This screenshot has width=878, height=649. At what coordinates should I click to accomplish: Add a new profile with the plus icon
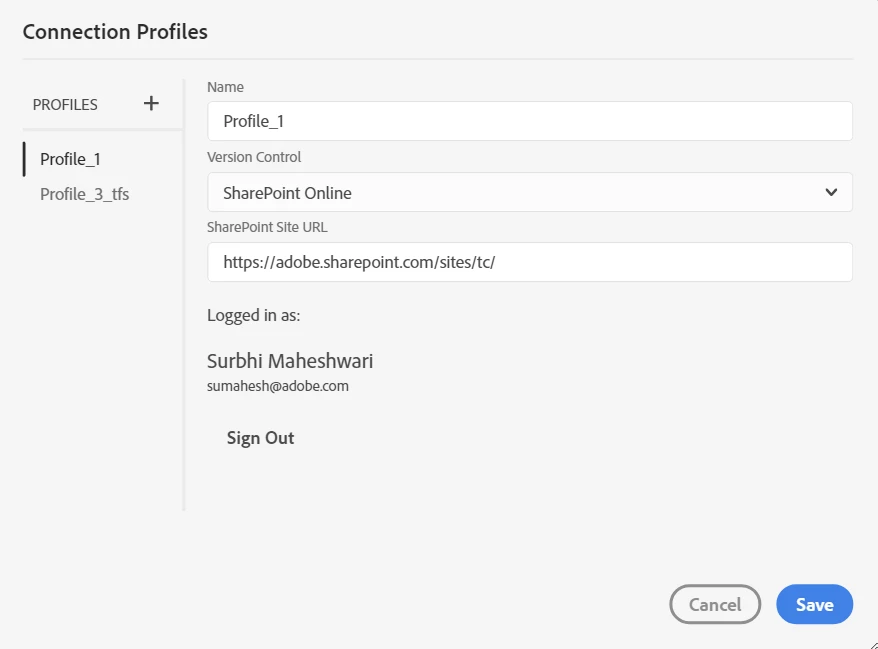pyautogui.click(x=151, y=103)
